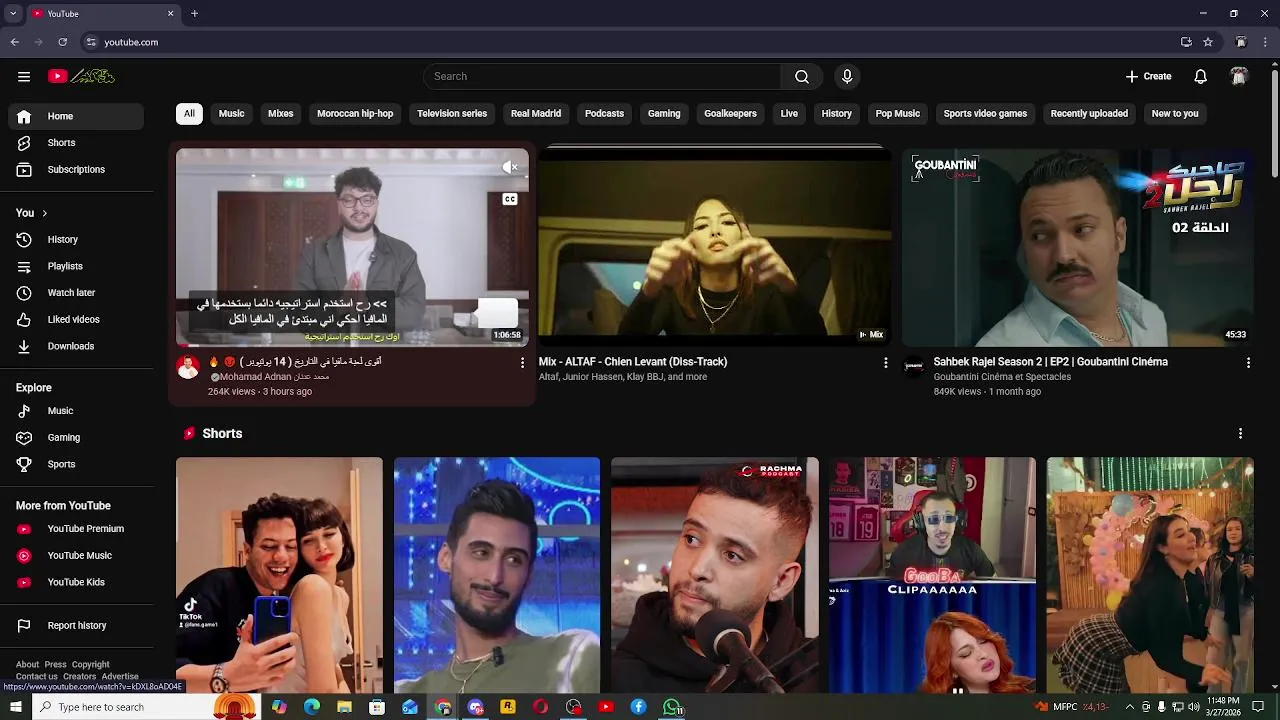The image size is (1280, 720).
Task: Select the All filter chip
Action: [x=189, y=113]
